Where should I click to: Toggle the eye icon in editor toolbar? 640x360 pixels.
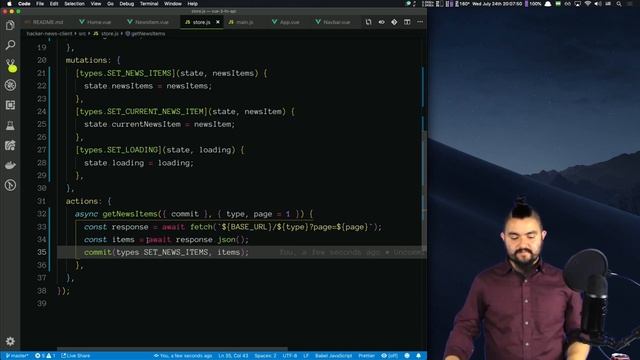tap(382, 22)
